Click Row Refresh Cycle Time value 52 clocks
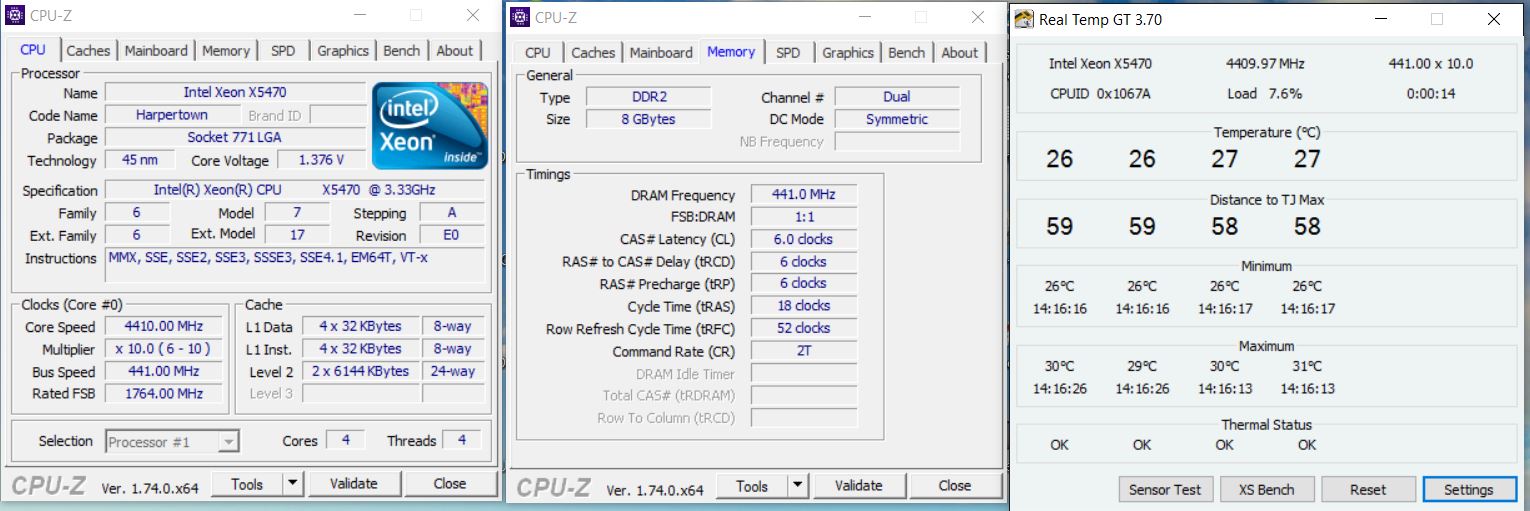Image resolution: width=1530 pixels, height=511 pixels. [x=804, y=327]
